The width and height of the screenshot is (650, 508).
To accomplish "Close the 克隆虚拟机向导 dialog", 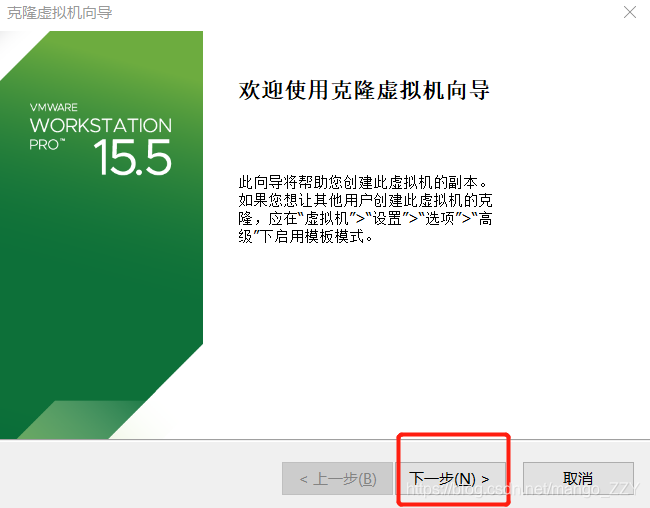I will (630, 12).
